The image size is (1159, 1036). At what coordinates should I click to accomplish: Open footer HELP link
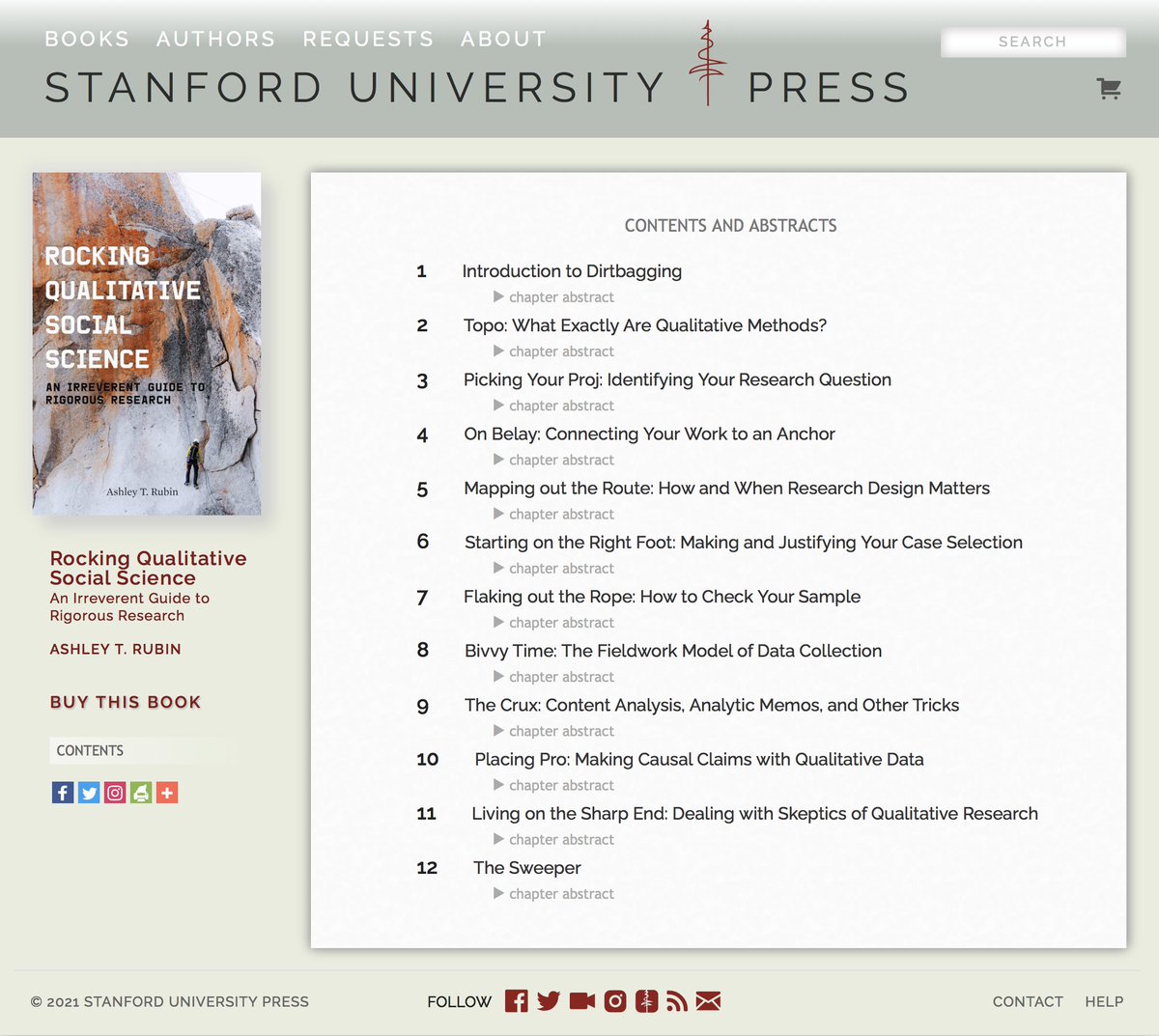pos(1104,1001)
